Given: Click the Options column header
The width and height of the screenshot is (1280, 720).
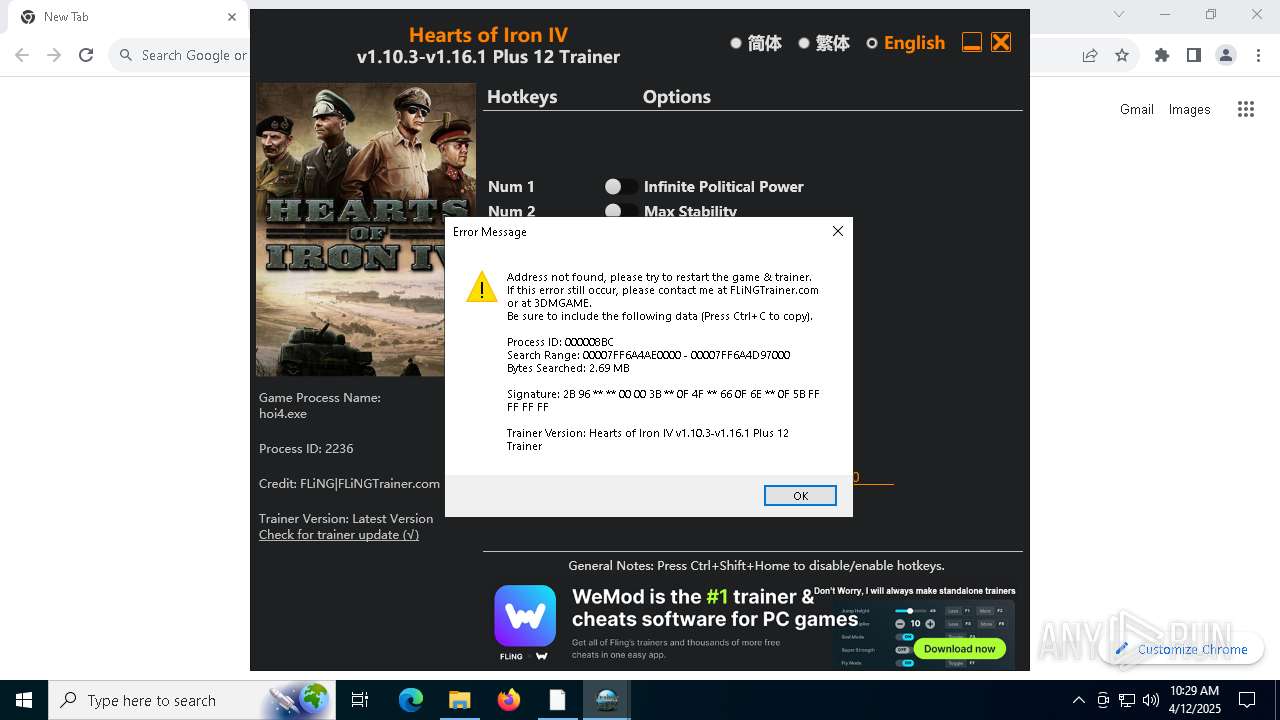Looking at the screenshot, I should pos(677,97).
